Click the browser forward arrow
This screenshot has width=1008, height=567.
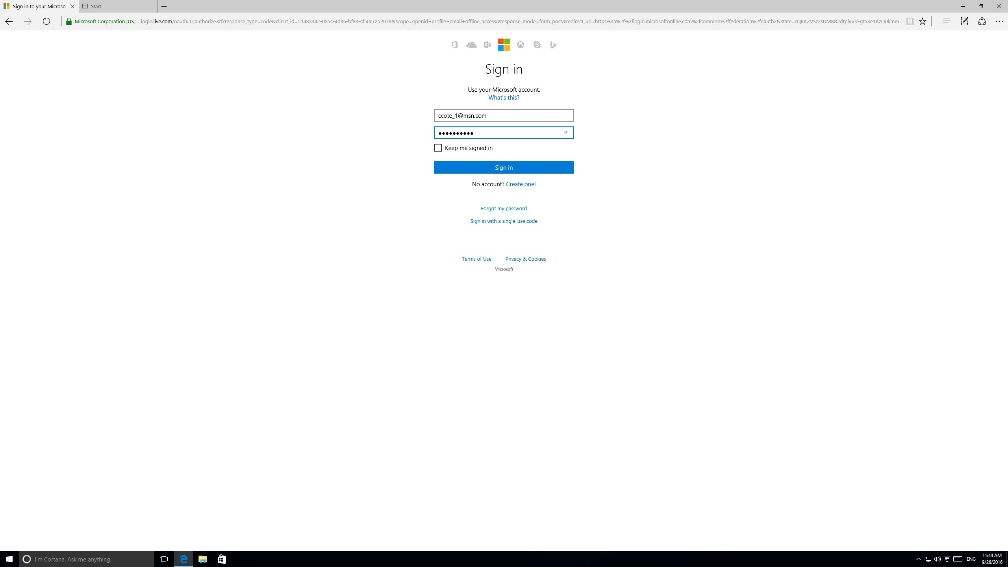click(28, 21)
